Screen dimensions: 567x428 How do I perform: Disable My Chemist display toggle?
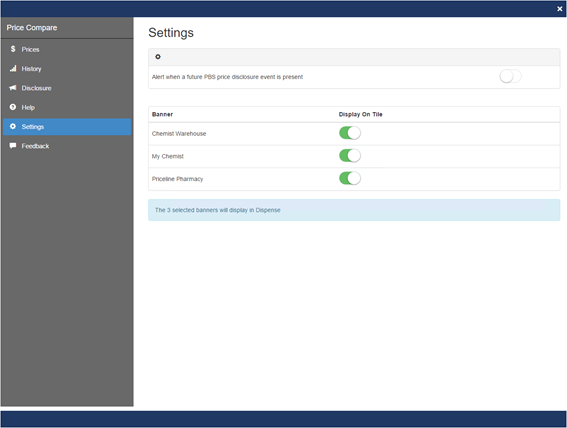click(350, 156)
